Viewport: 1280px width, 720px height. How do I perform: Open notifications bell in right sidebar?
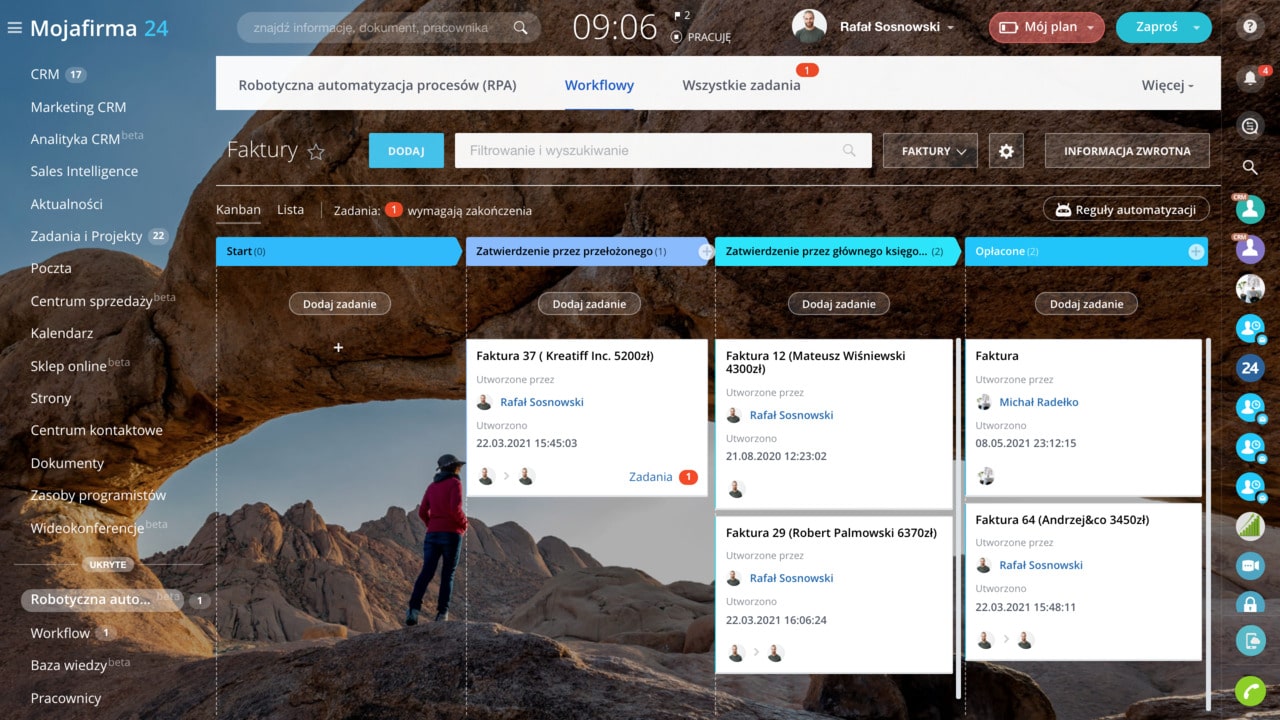pos(1249,78)
